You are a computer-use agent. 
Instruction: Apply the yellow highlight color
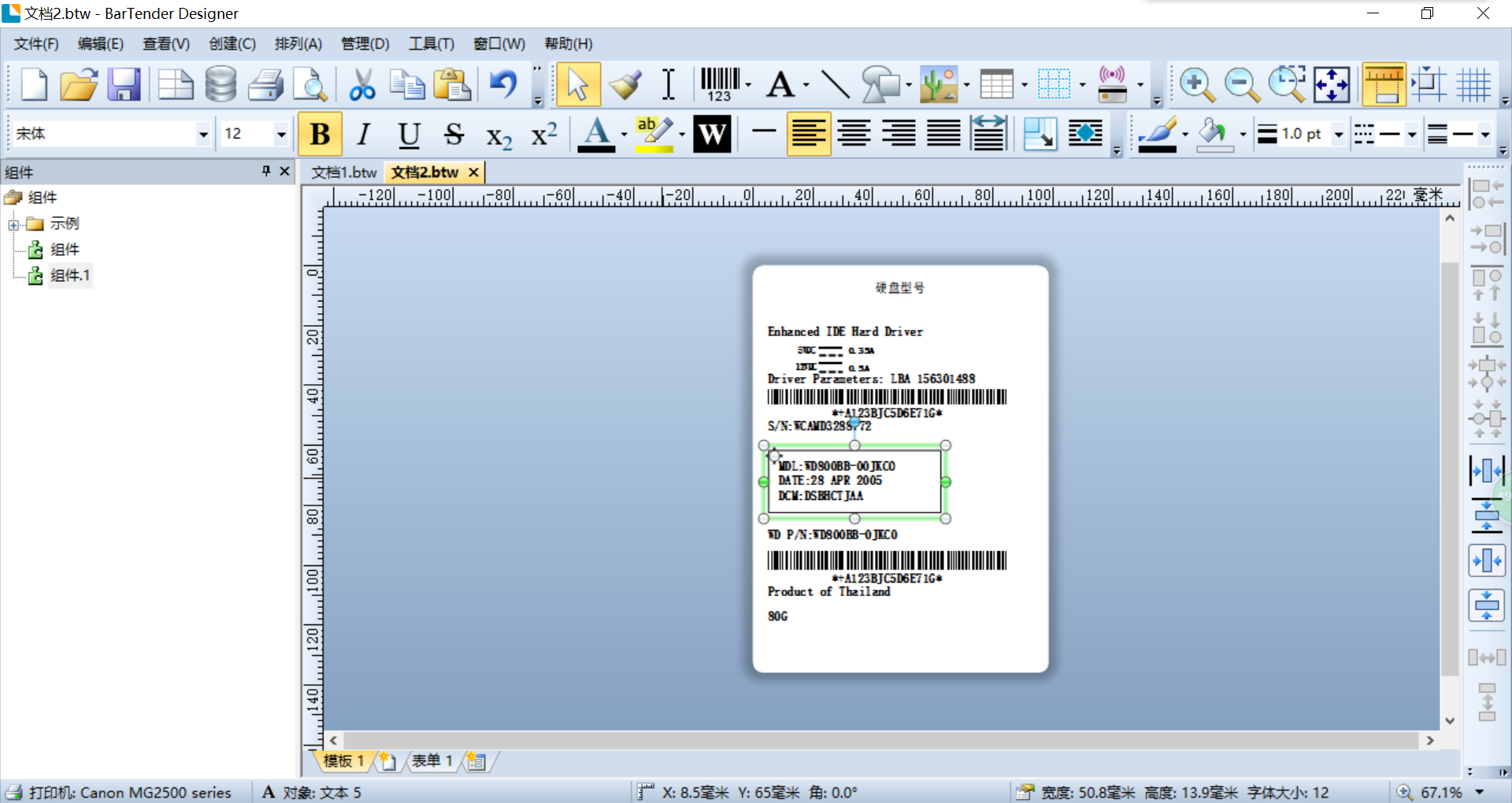tap(654, 134)
